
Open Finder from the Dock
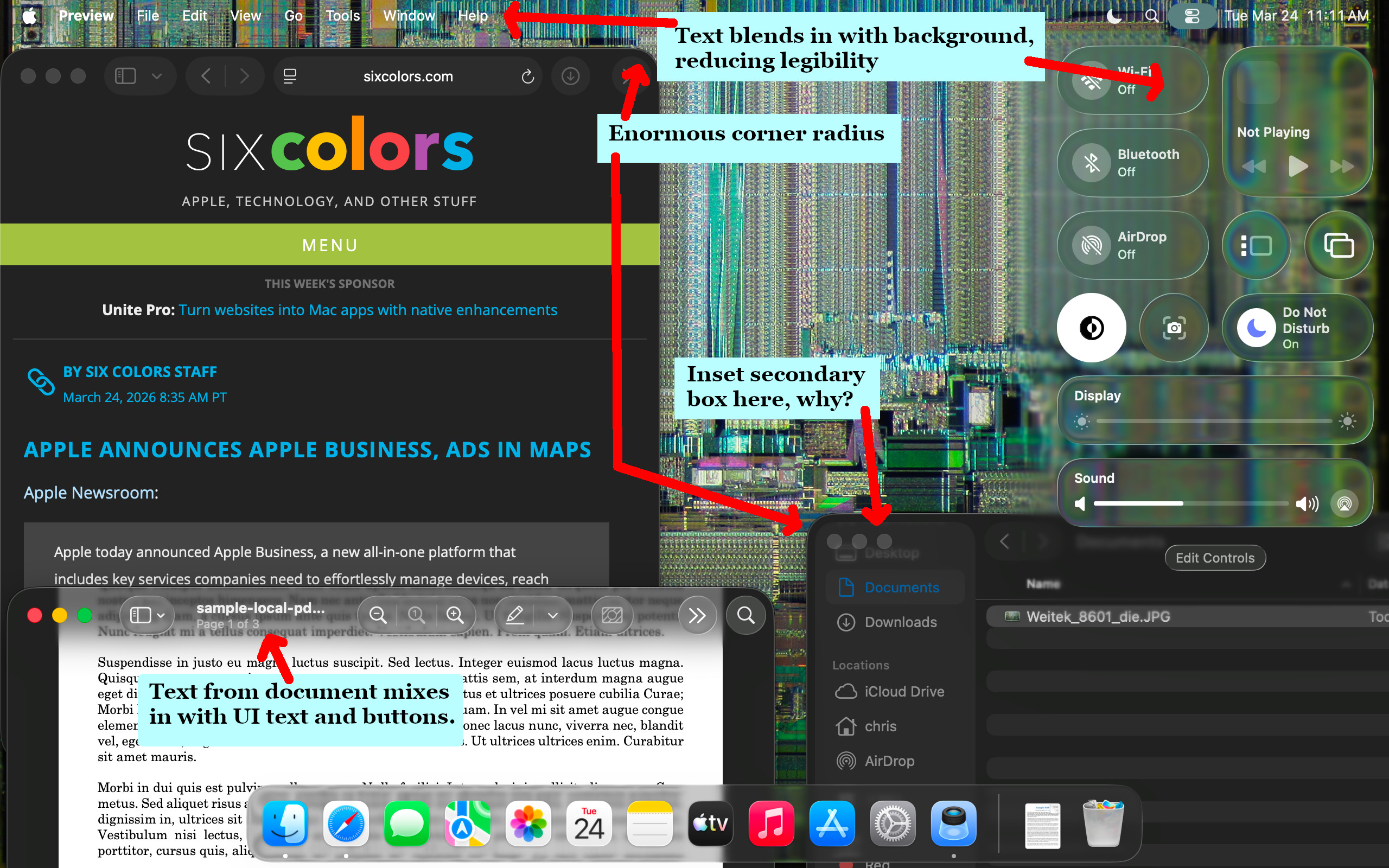[285, 824]
